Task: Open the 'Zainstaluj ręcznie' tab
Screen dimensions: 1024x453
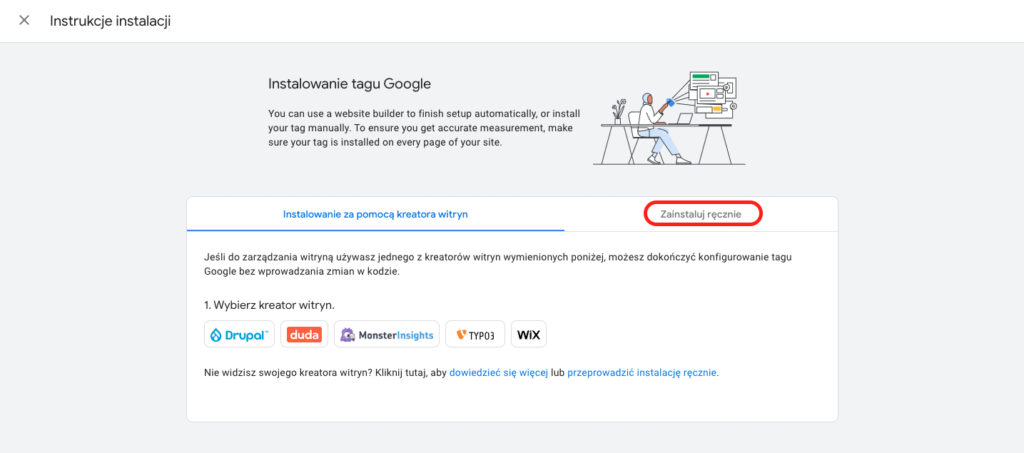Action: tap(701, 214)
